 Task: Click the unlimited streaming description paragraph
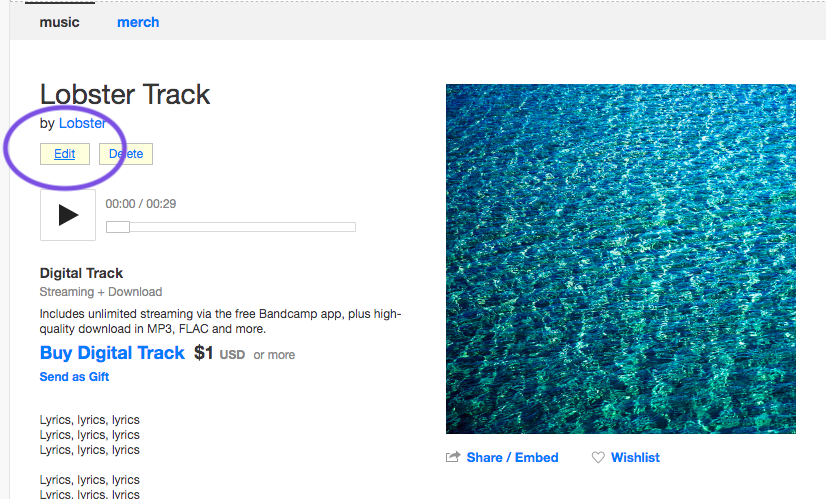(220, 321)
